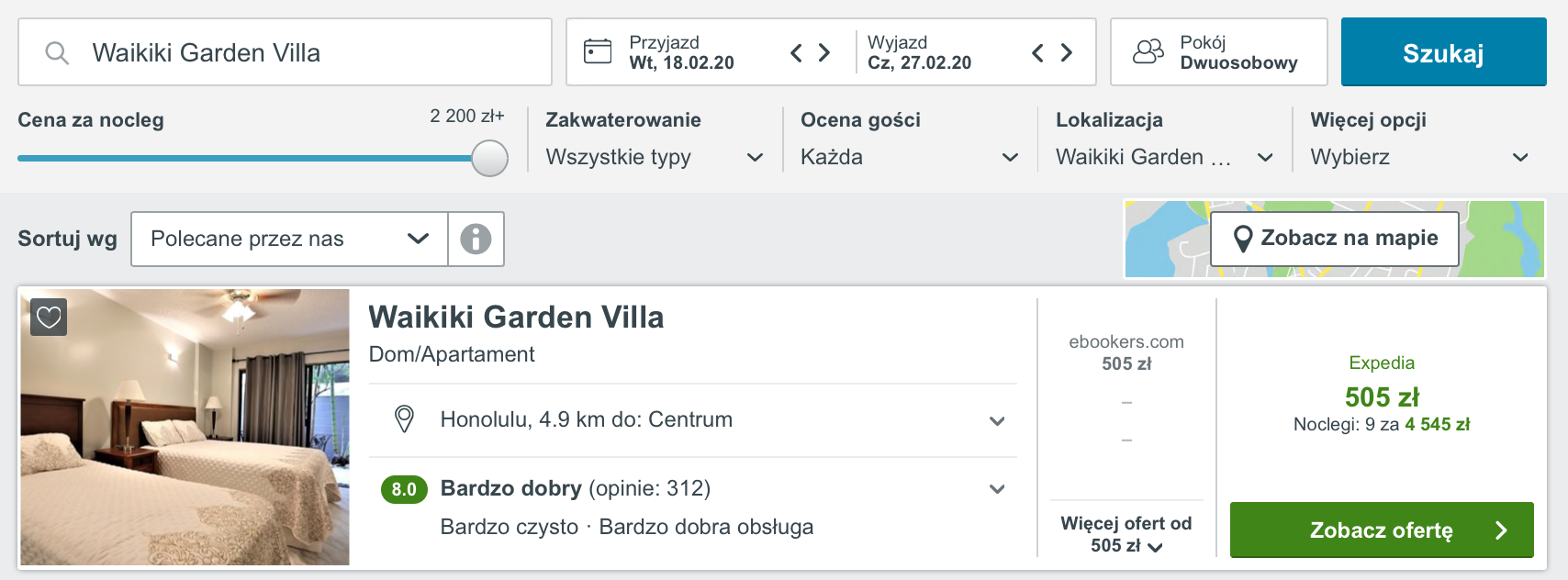Open the Sortuj wg sort dropdown

[x=289, y=240]
